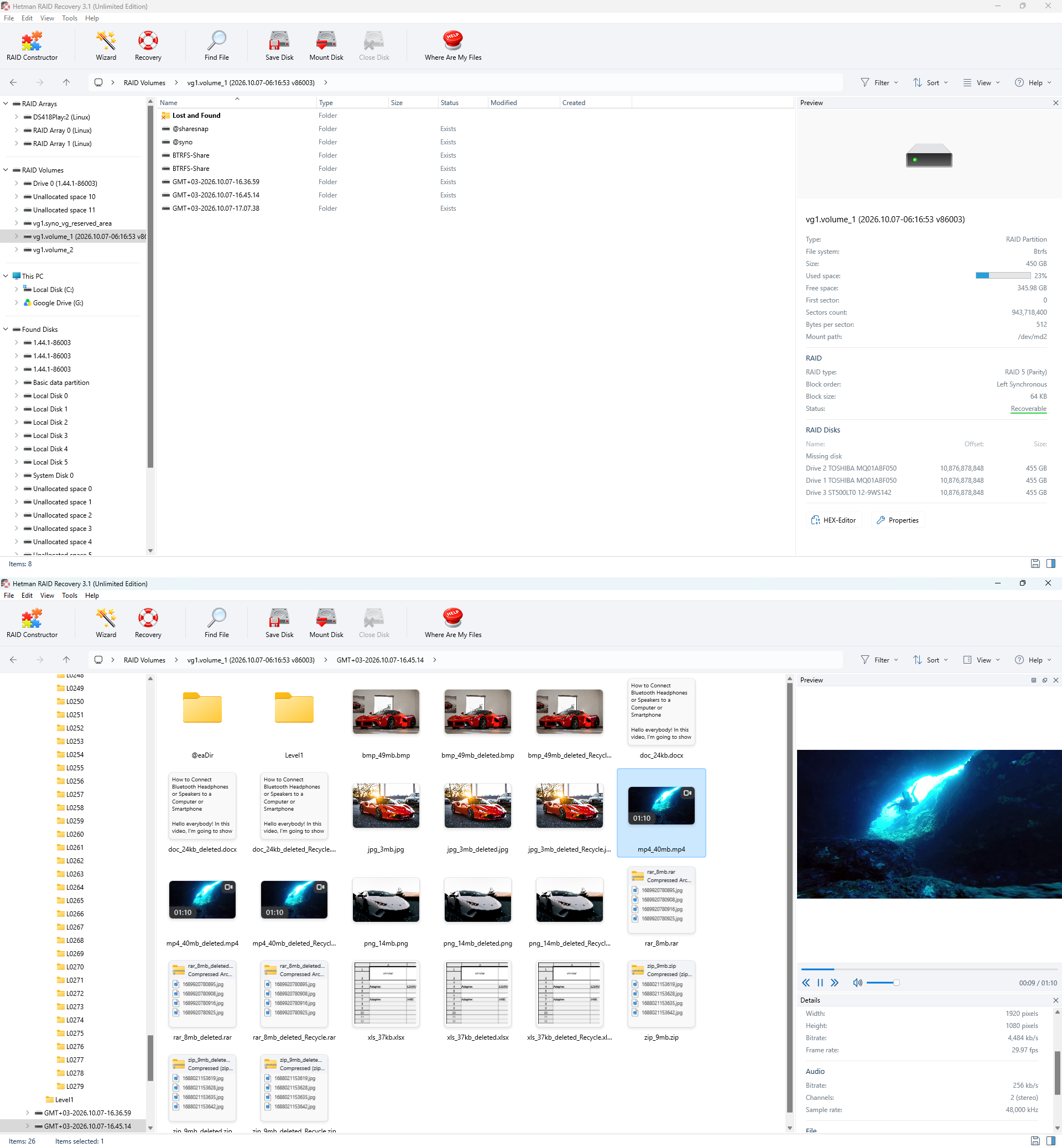The width and height of the screenshot is (1062, 1148).
Task: Open the Sort dropdown in lower window
Action: click(930, 660)
